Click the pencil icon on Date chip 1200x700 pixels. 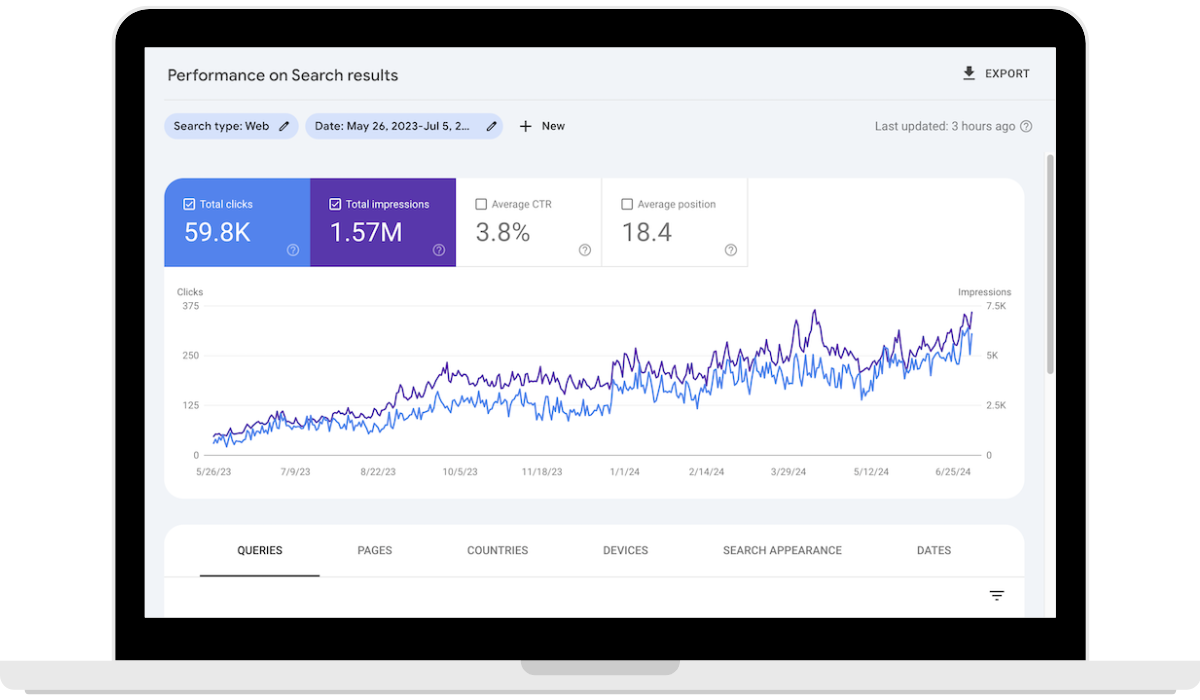492,126
